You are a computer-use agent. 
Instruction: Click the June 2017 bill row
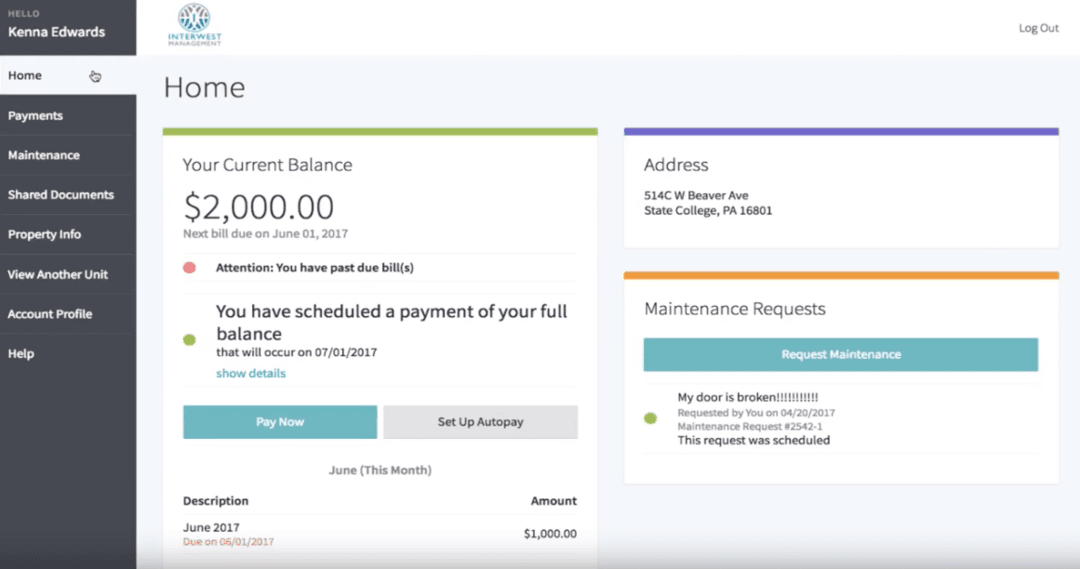tap(379, 533)
